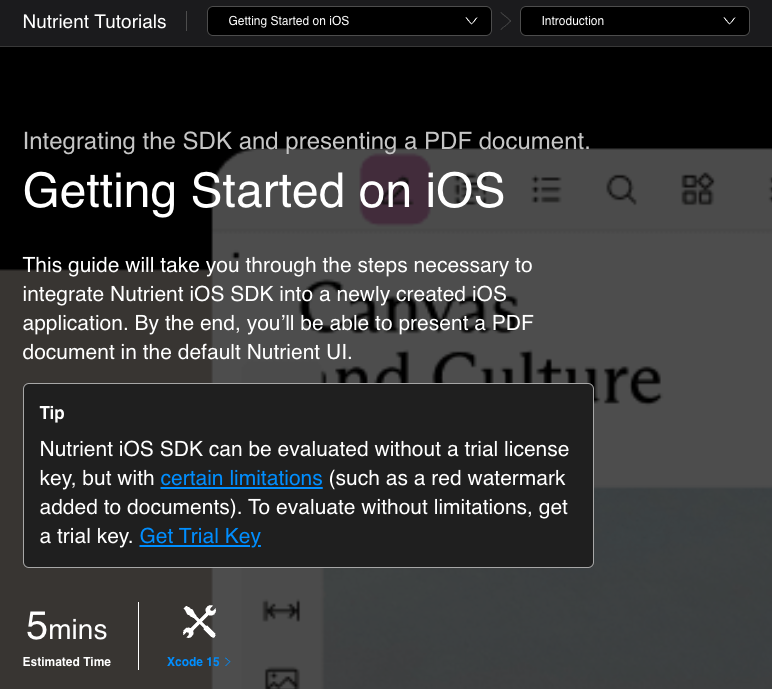The image size is (772, 689).
Task: Click the breadcrumb arrow between the two dropdowns
Action: 506,21
